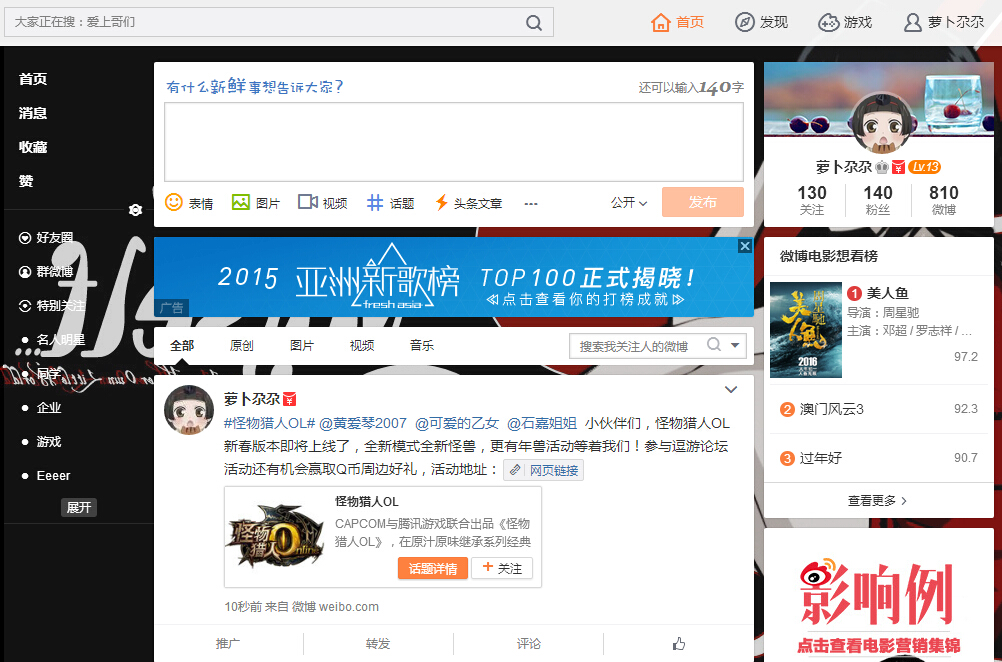1002x662 pixels.
Task: Close the 亚洲新歌榜 banner ad
Action: (x=744, y=246)
